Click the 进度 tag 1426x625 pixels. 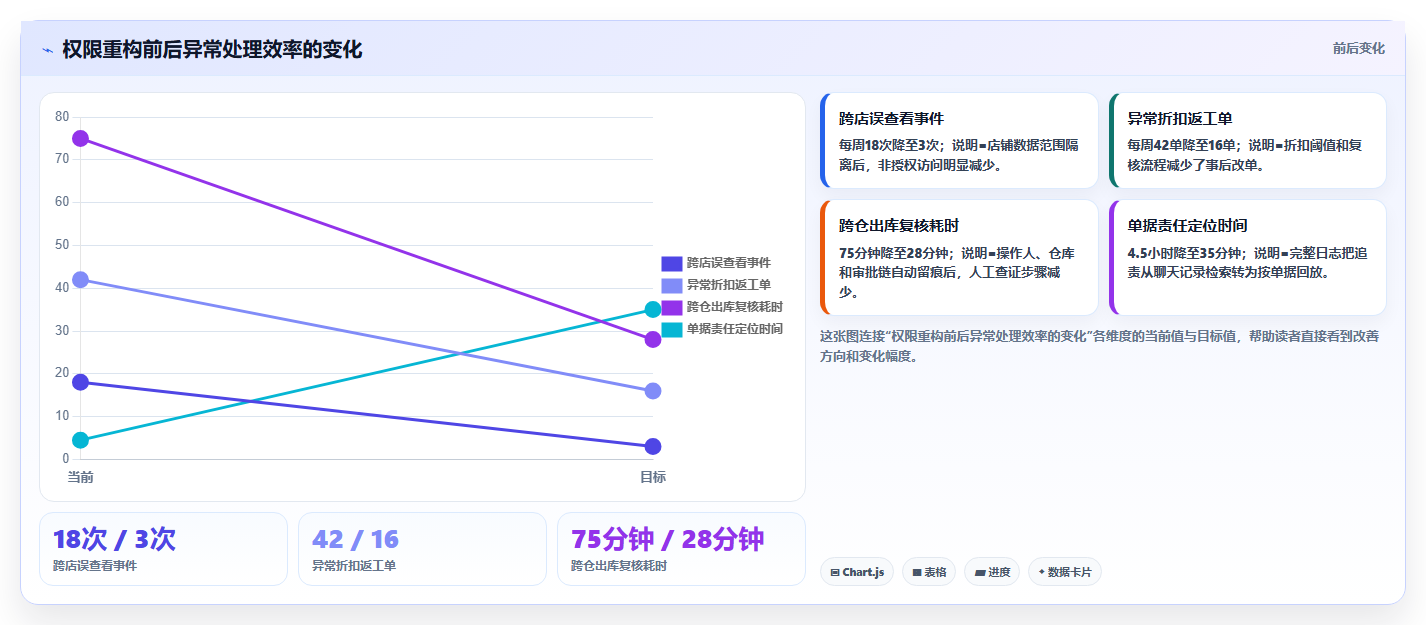coord(992,572)
